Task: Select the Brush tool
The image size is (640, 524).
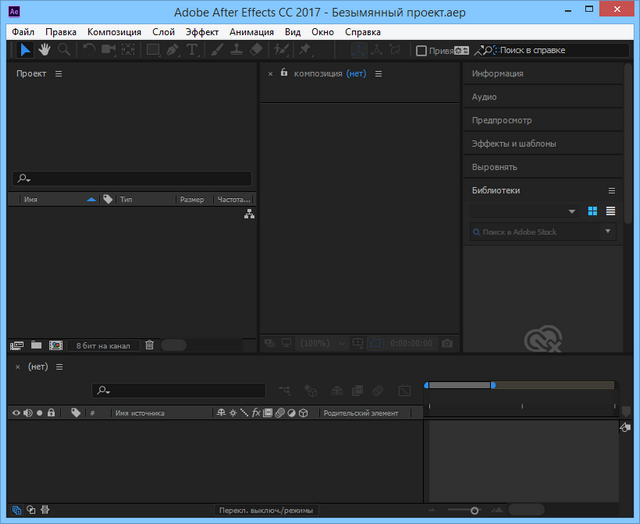Action: 217,50
